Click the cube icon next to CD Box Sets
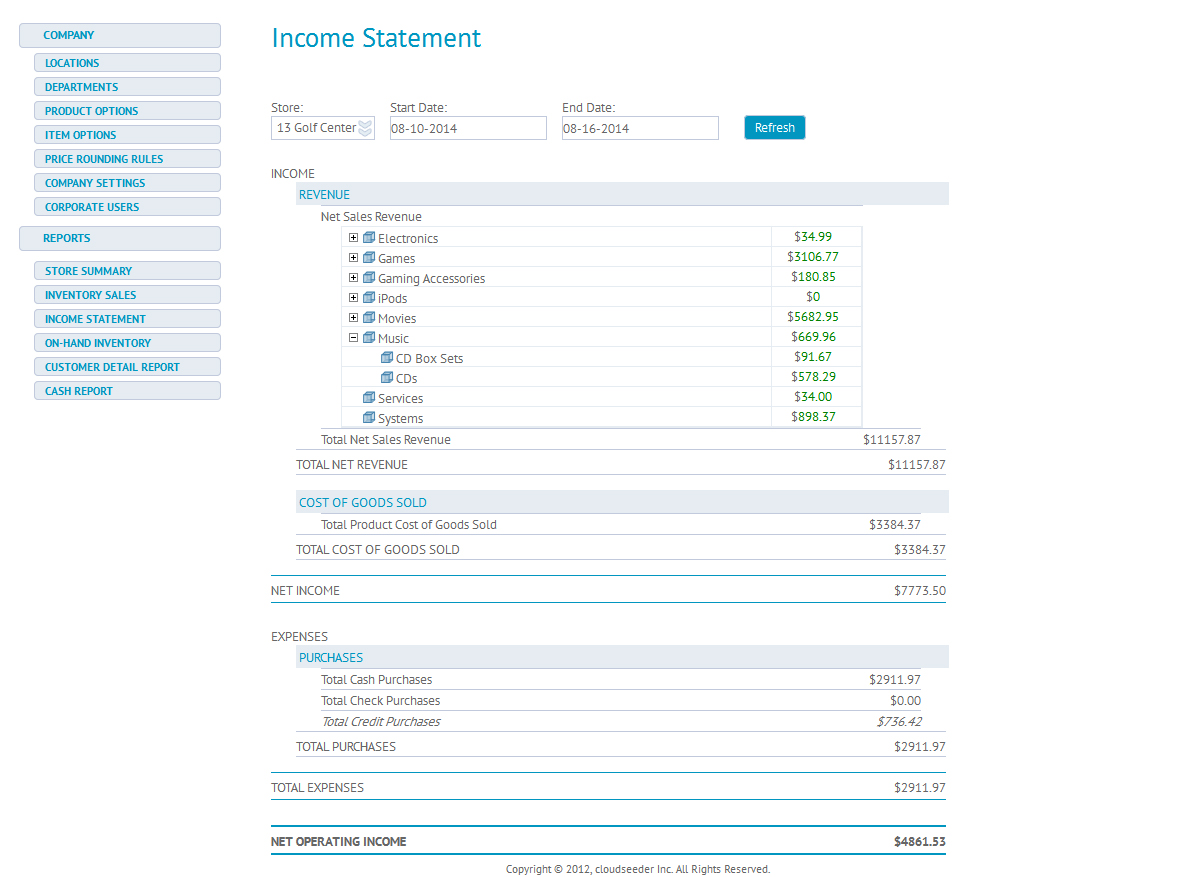1204x877 pixels. pyautogui.click(x=387, y=358)
